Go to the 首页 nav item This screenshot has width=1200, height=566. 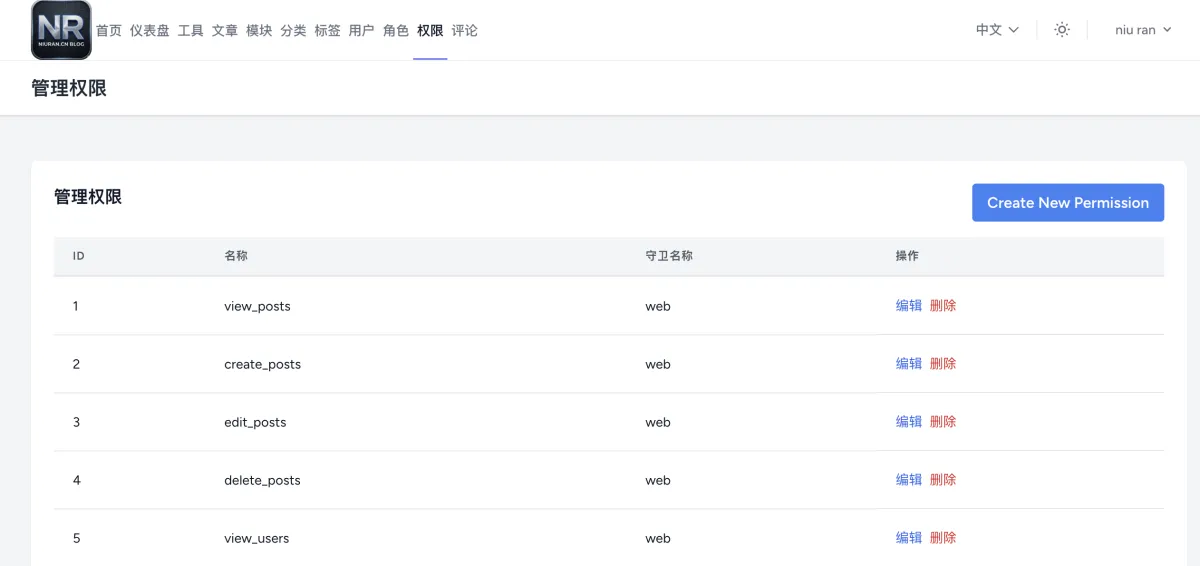[x=109, y=31]
